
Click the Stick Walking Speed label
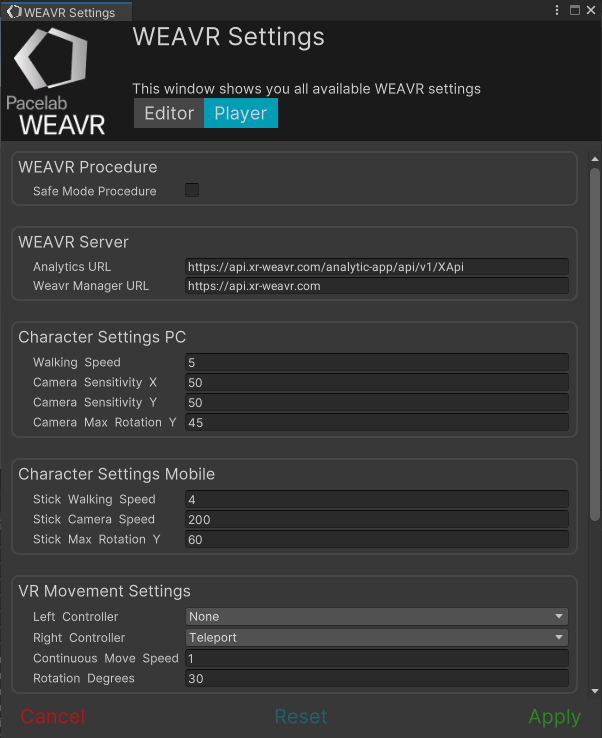pos(94,499)
